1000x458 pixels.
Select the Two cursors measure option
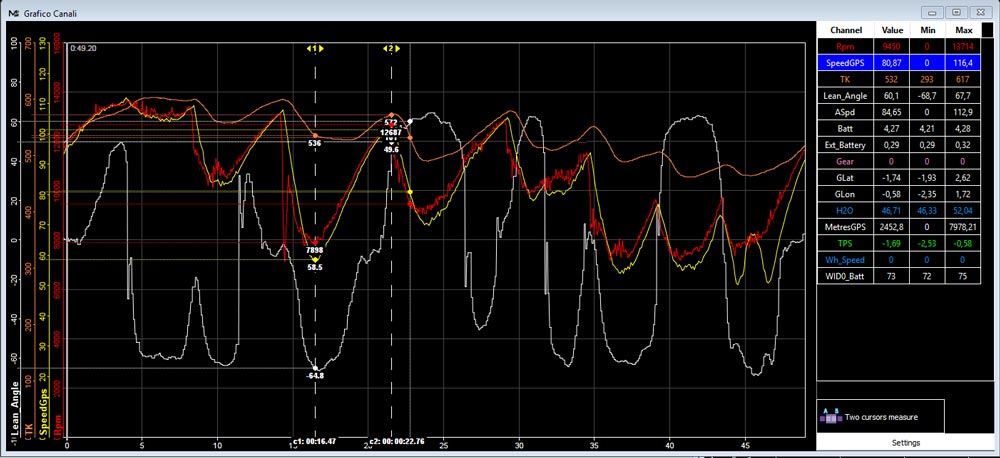[881, 417]
